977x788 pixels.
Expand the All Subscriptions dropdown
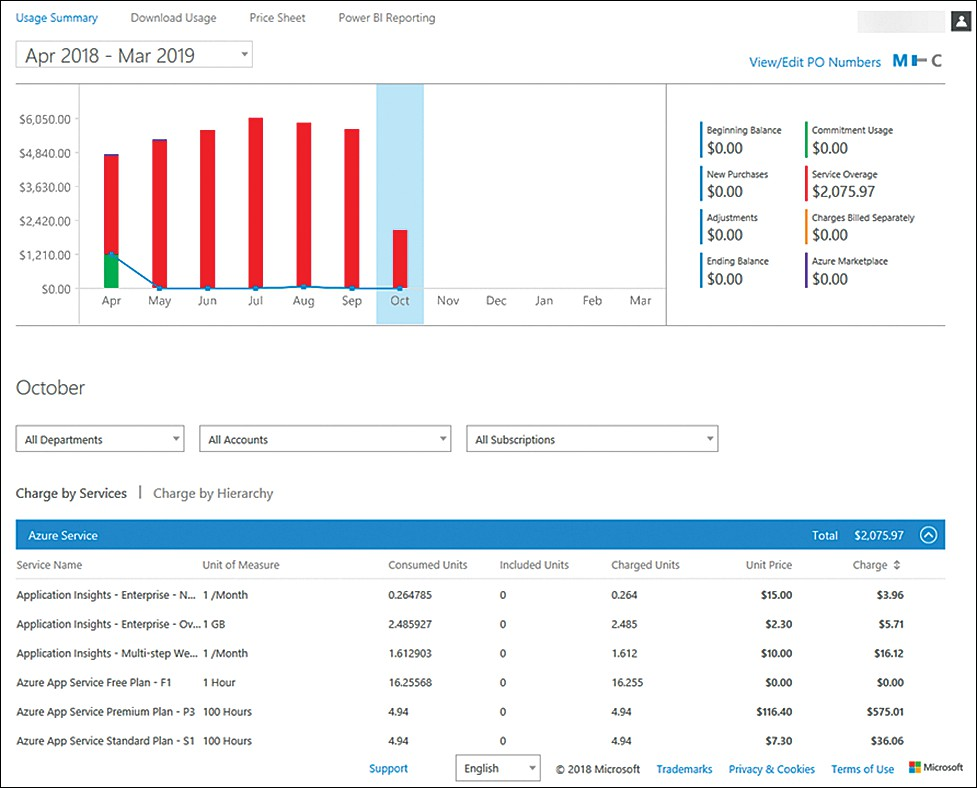click(592, 439)
